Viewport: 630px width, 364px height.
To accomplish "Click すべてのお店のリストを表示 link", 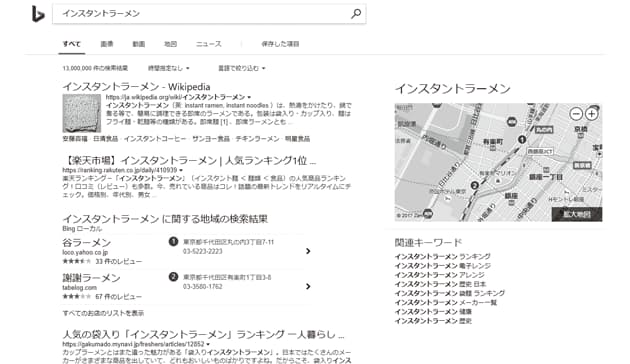I will pos(103,313).
